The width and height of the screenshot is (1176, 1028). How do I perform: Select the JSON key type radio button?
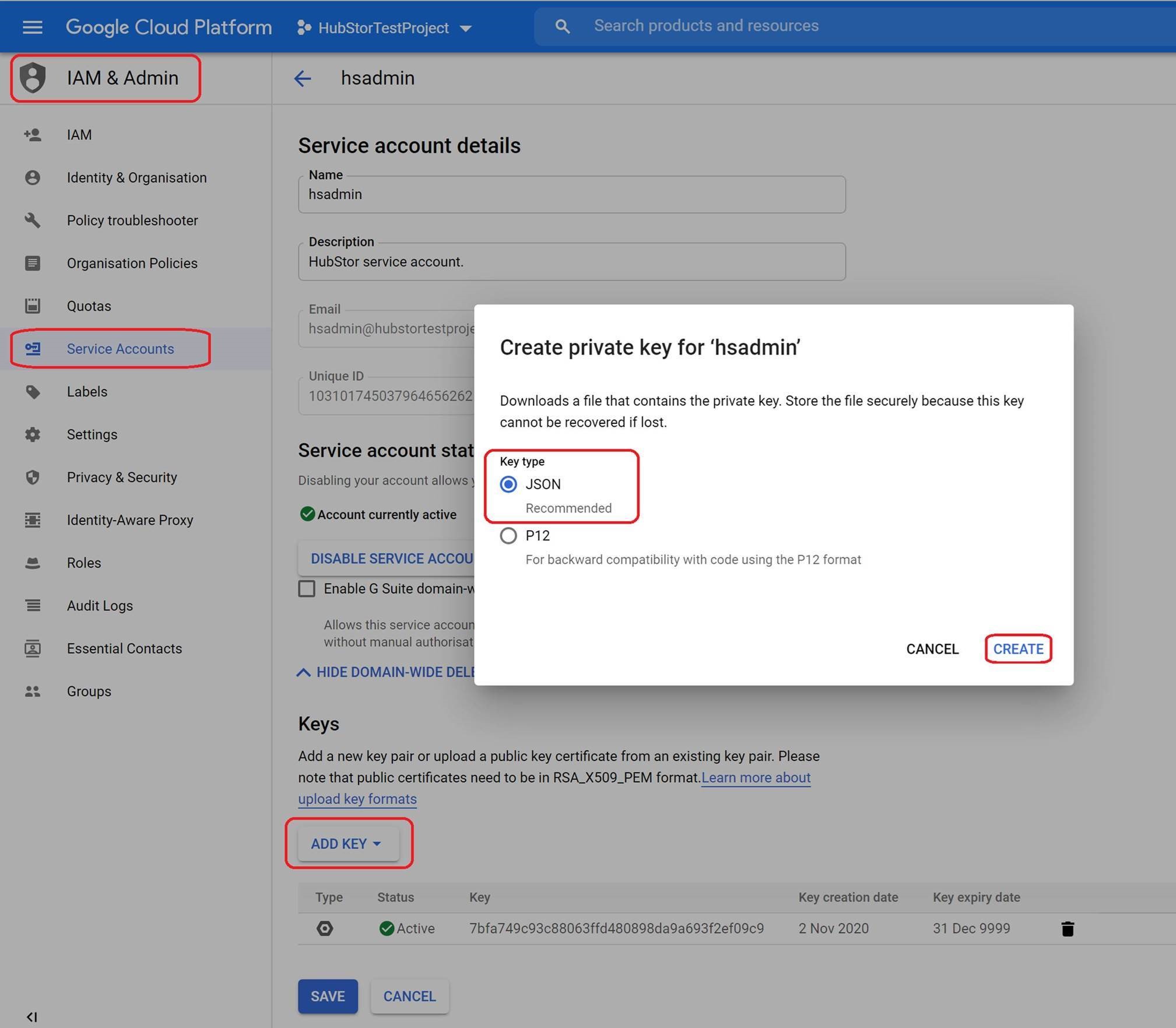[508, 485]
